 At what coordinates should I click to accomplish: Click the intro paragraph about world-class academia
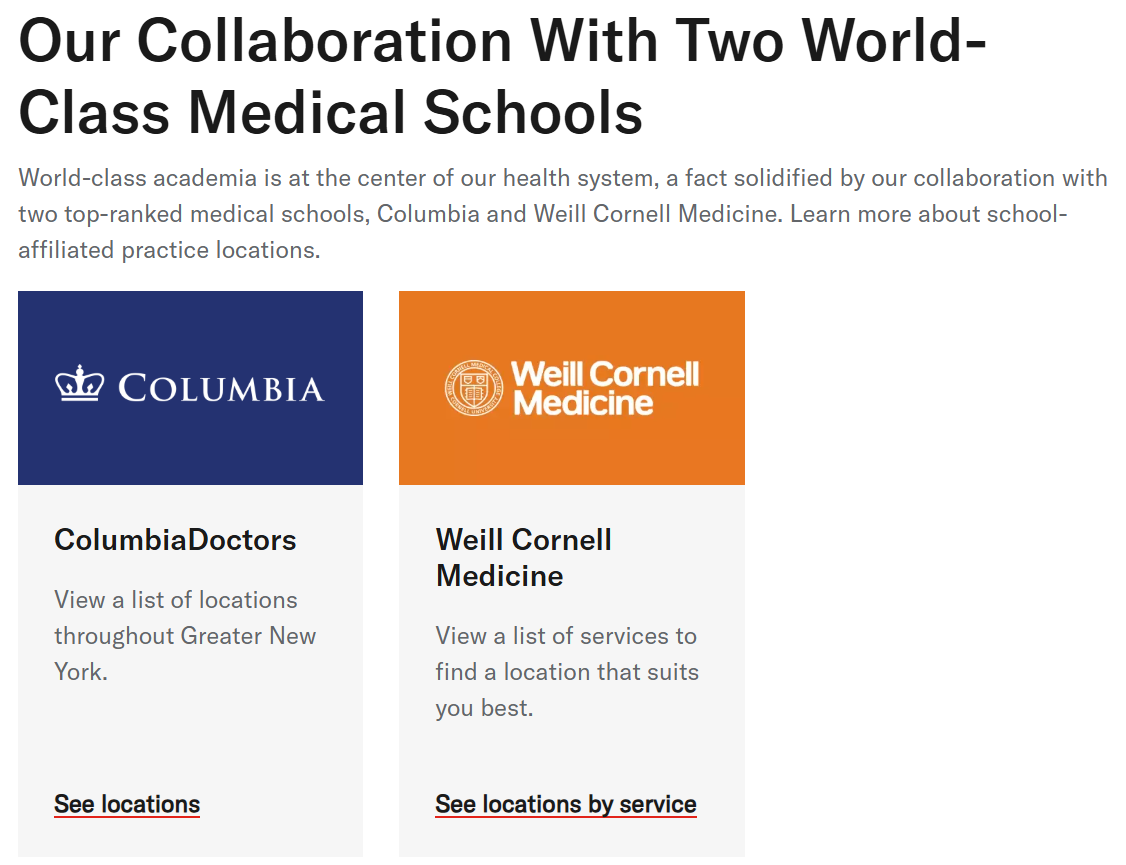563,214
